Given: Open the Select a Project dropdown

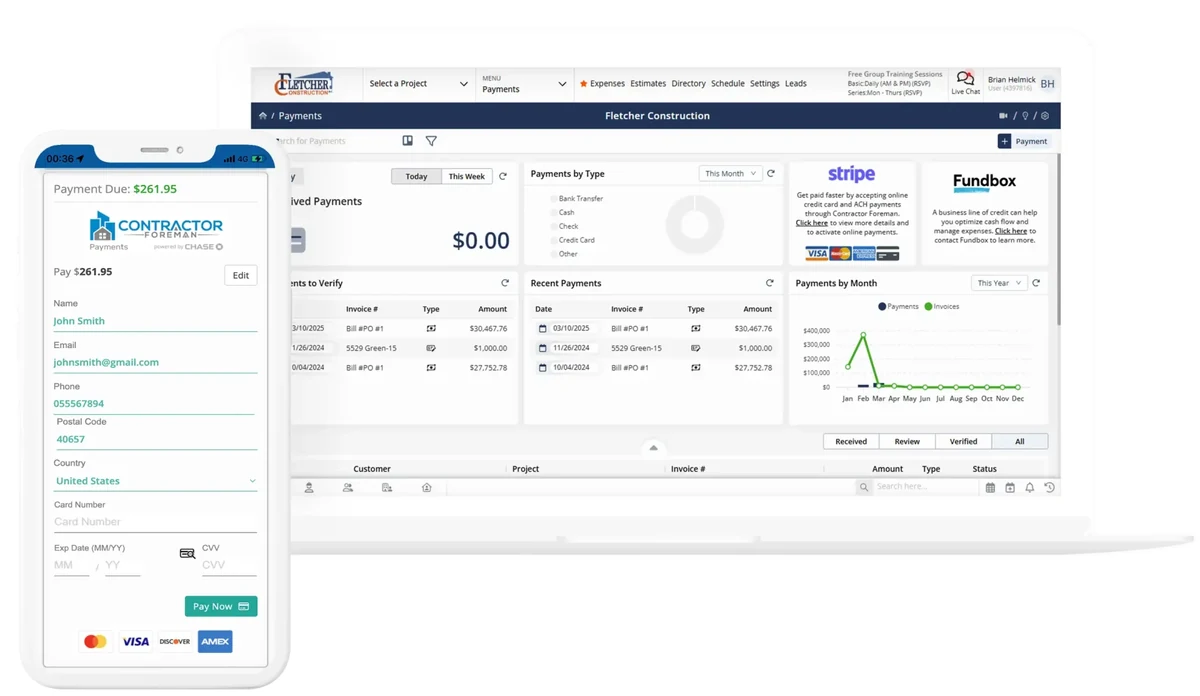Looking at the screenshot, I should (418, 84).
